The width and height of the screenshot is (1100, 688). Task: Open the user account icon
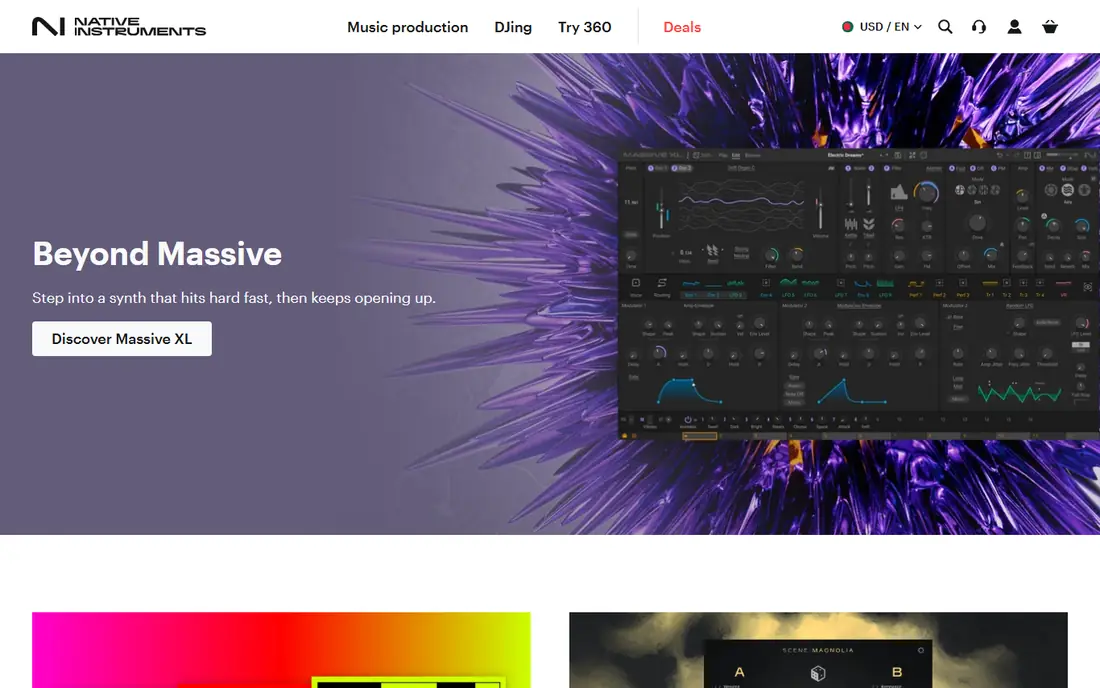(x=1014, y=27)
